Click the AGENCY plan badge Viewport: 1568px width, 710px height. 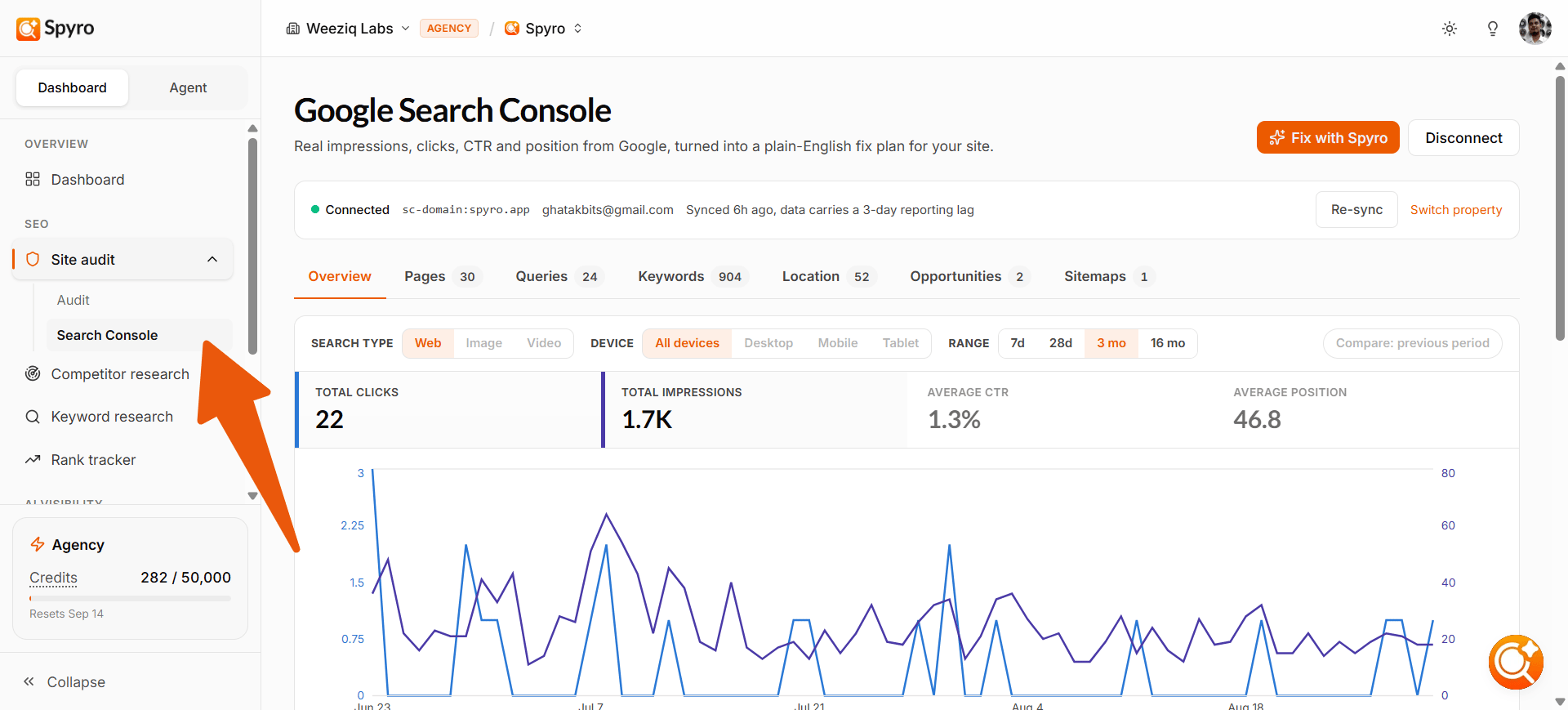click(449, 29)
